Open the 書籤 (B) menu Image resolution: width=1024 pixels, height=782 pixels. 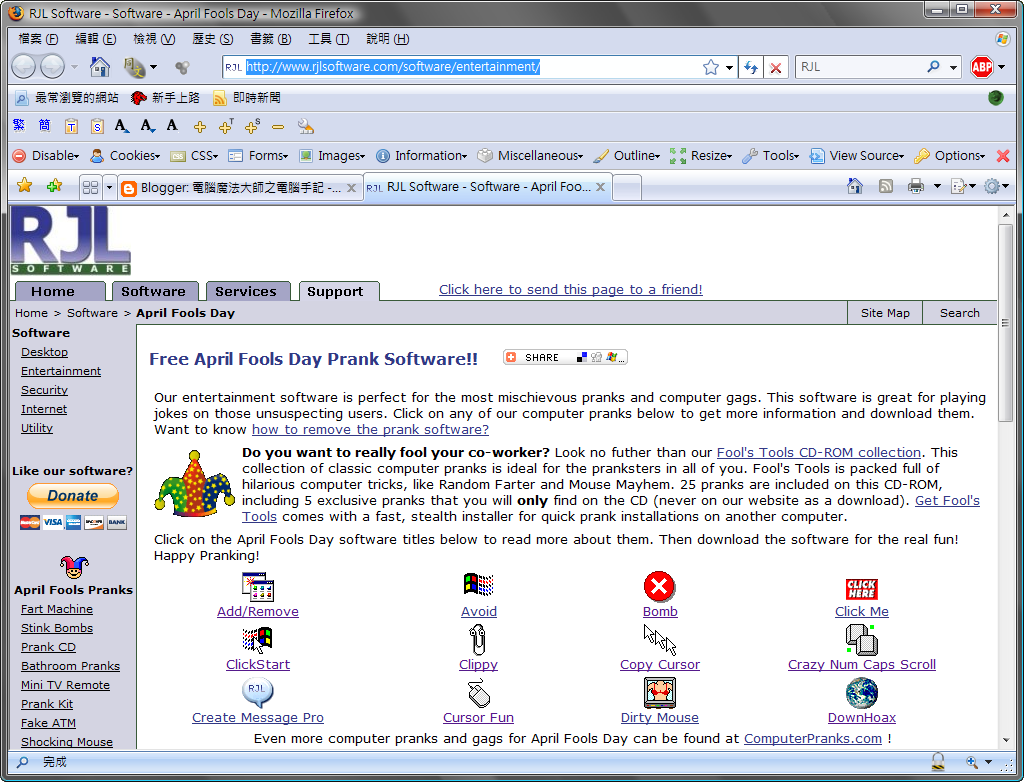point(270,39)
